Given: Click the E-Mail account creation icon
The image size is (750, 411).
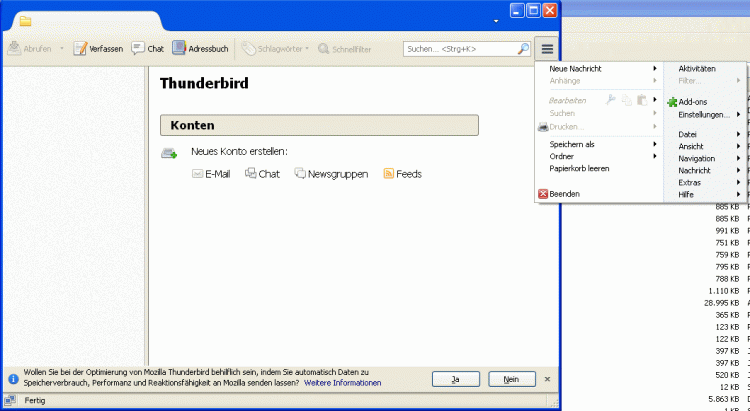Looking at the screenshot, I should click(x=197, y=174).
